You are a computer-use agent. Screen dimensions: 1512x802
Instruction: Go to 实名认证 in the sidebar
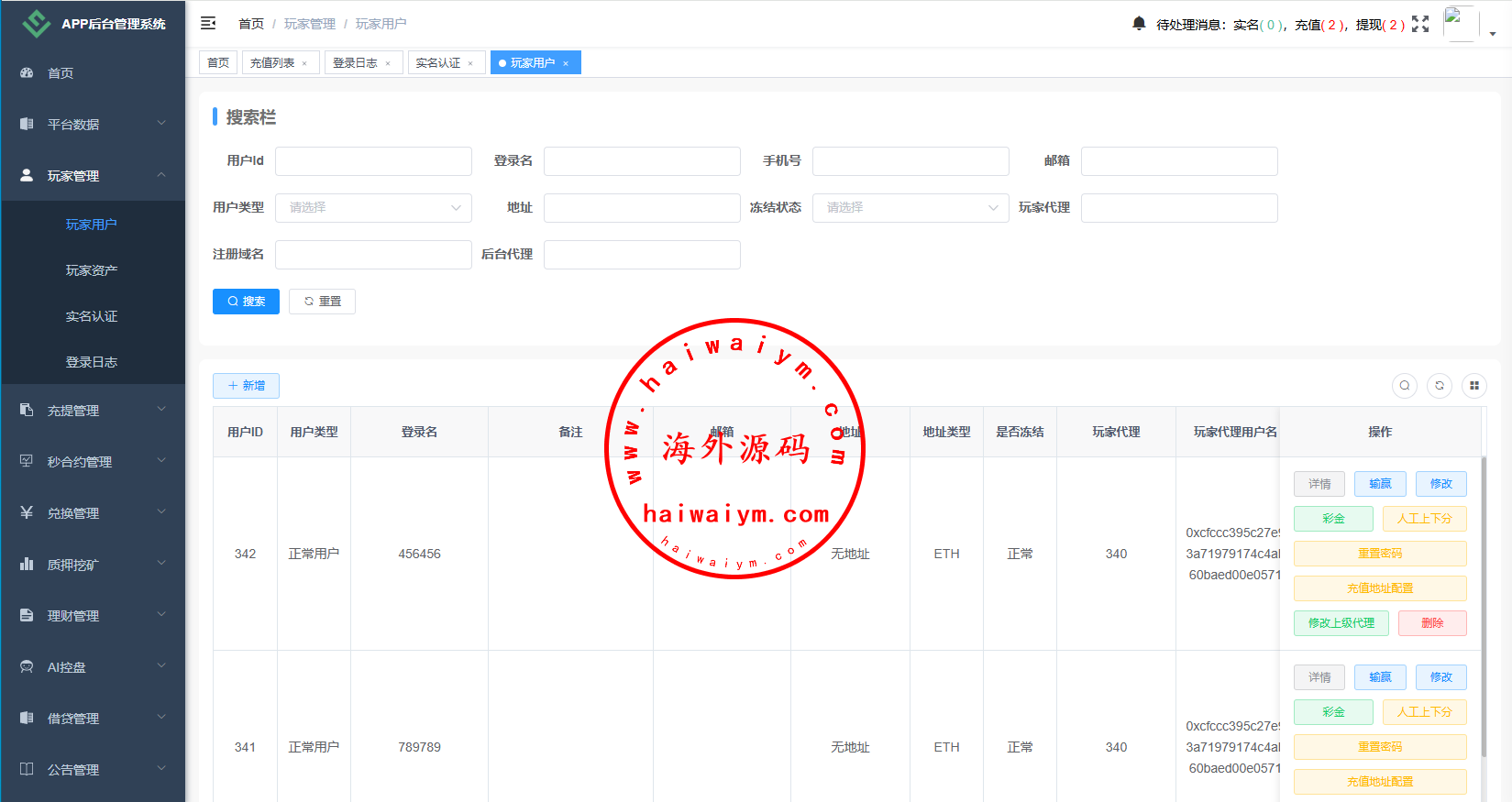(92, 316)
